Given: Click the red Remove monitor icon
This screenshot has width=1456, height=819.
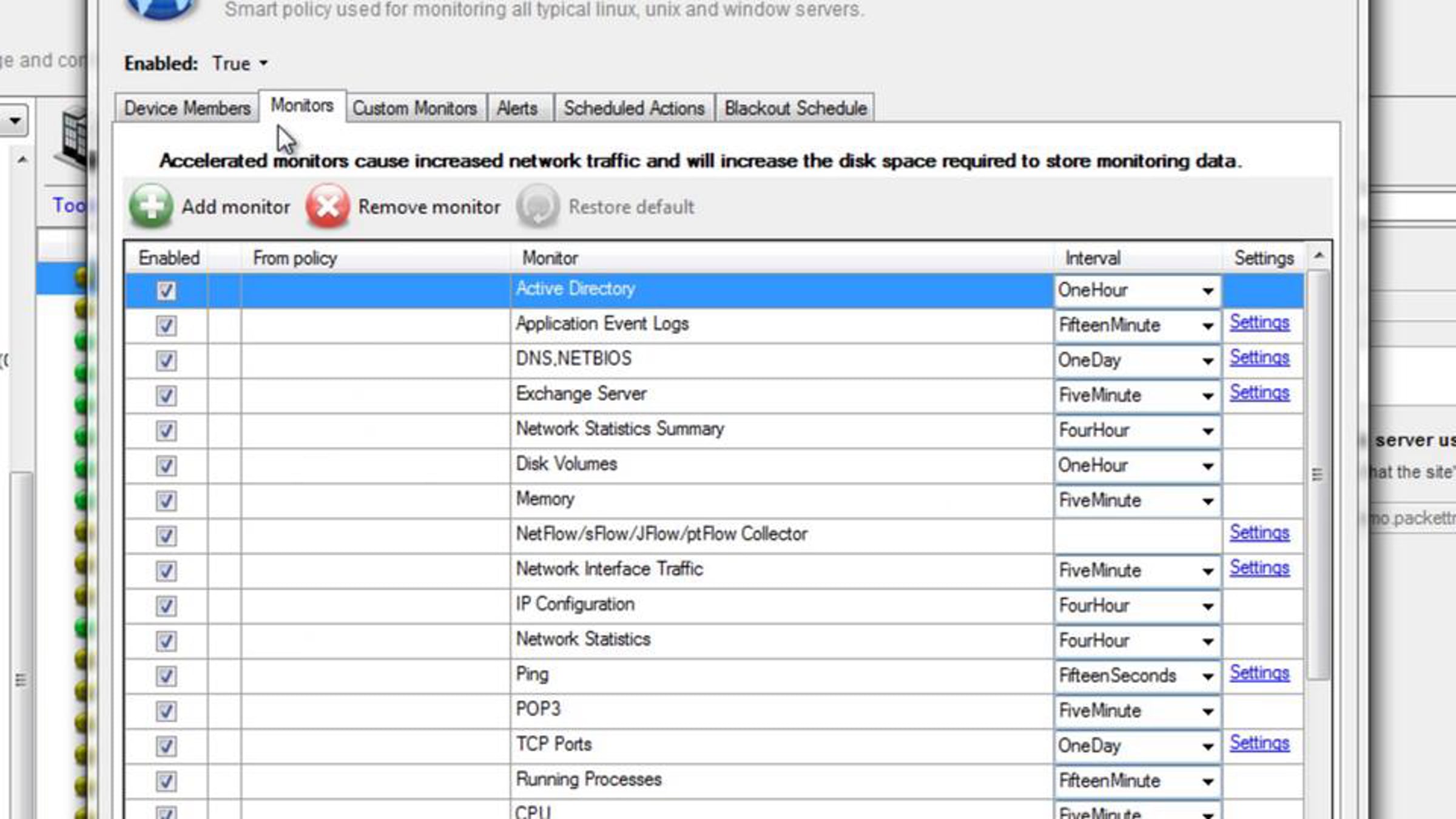Looking at the screenshot, I should (328, 206).
